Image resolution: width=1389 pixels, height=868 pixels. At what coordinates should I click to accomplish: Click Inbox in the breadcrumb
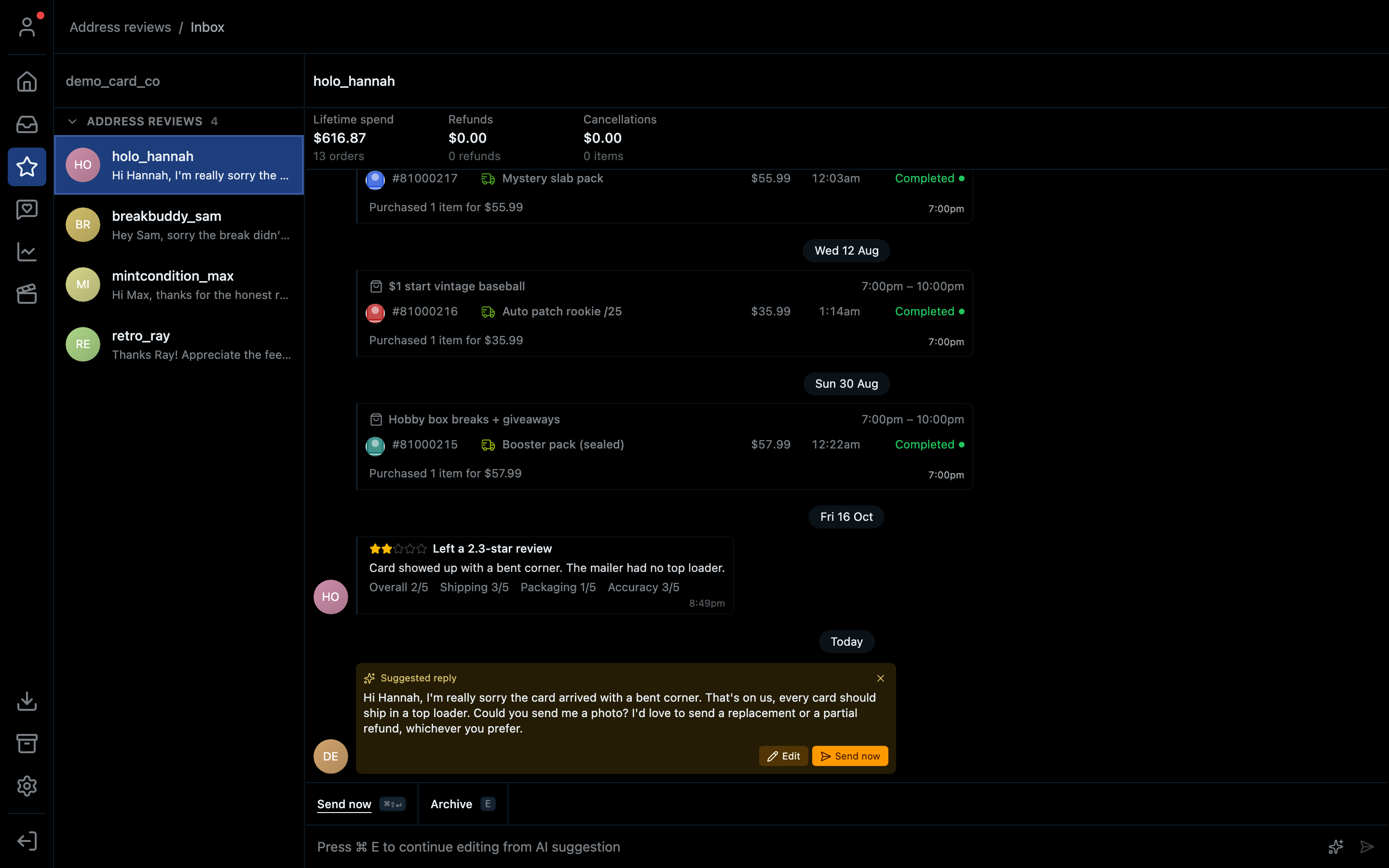point(207,27)
